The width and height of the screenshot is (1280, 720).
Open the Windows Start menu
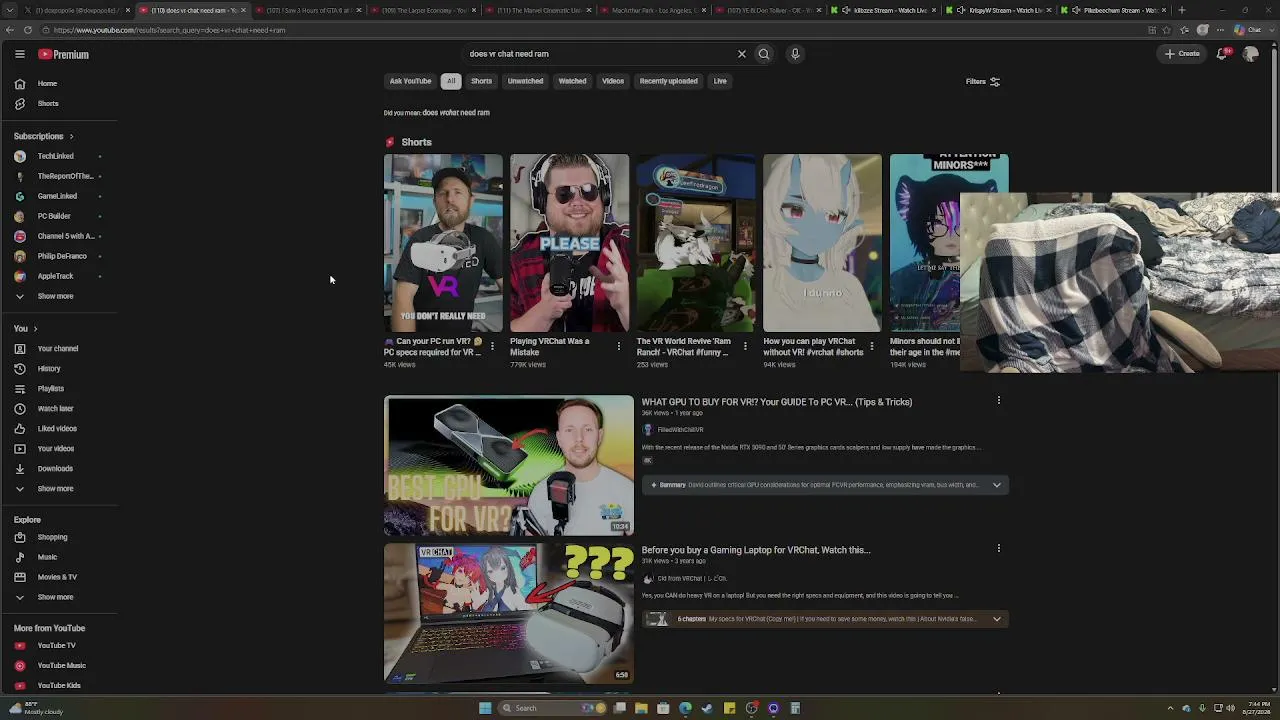485,708
